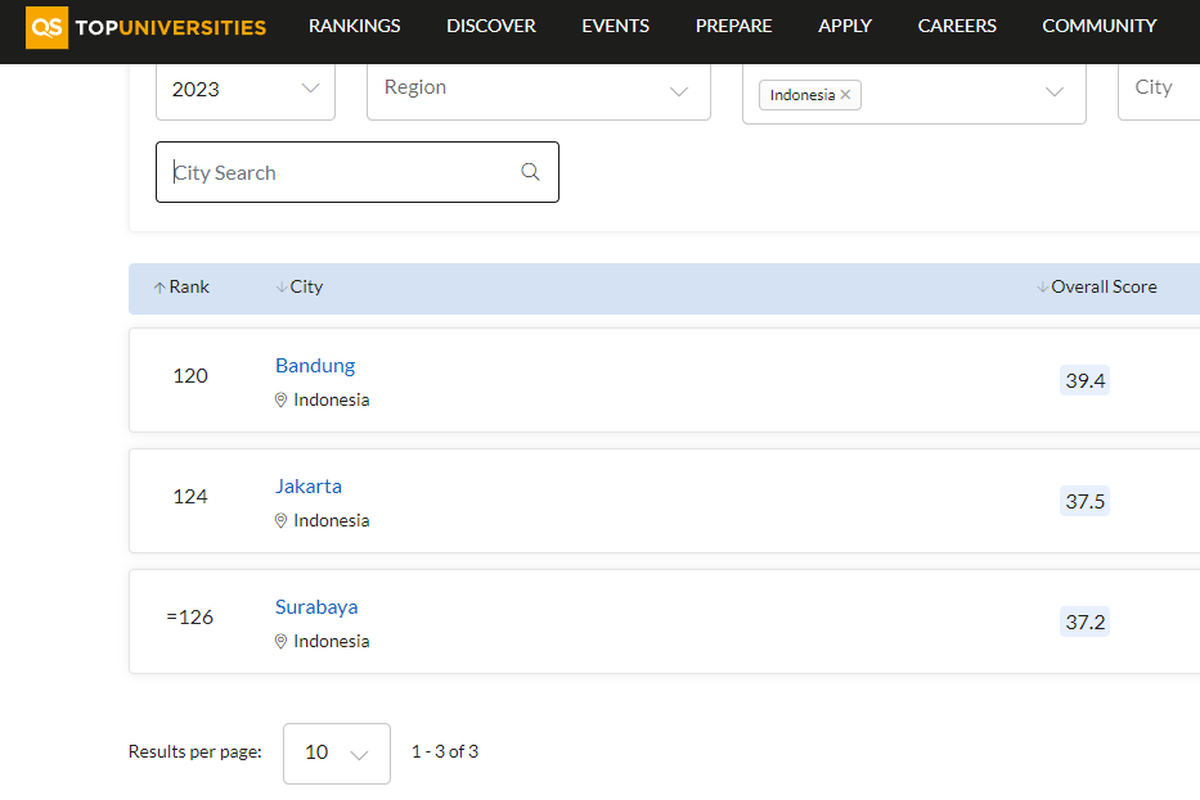The image size is (1200, 800).
Task: Open the RANKINGS menu
Action: pos(354,26)
